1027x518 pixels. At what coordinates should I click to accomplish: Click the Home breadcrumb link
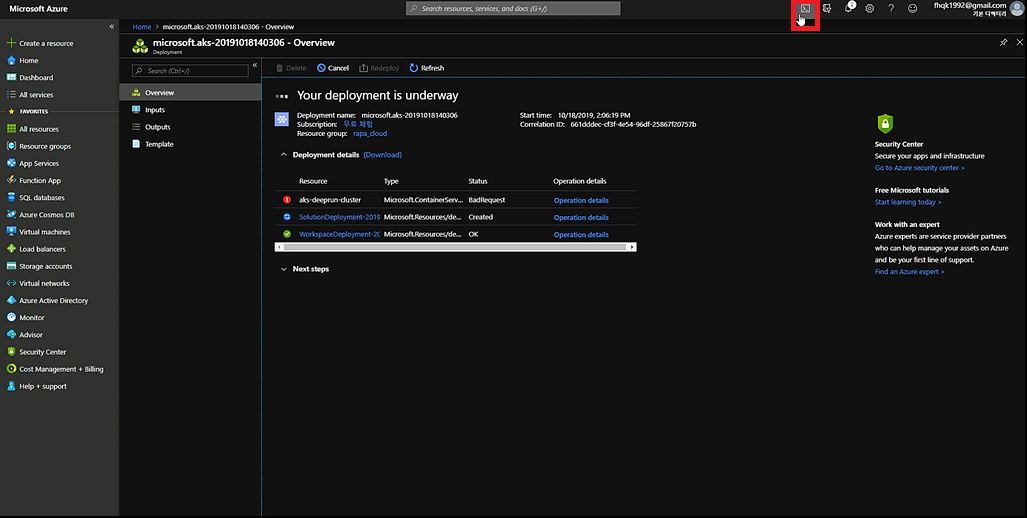pos(141,27)
